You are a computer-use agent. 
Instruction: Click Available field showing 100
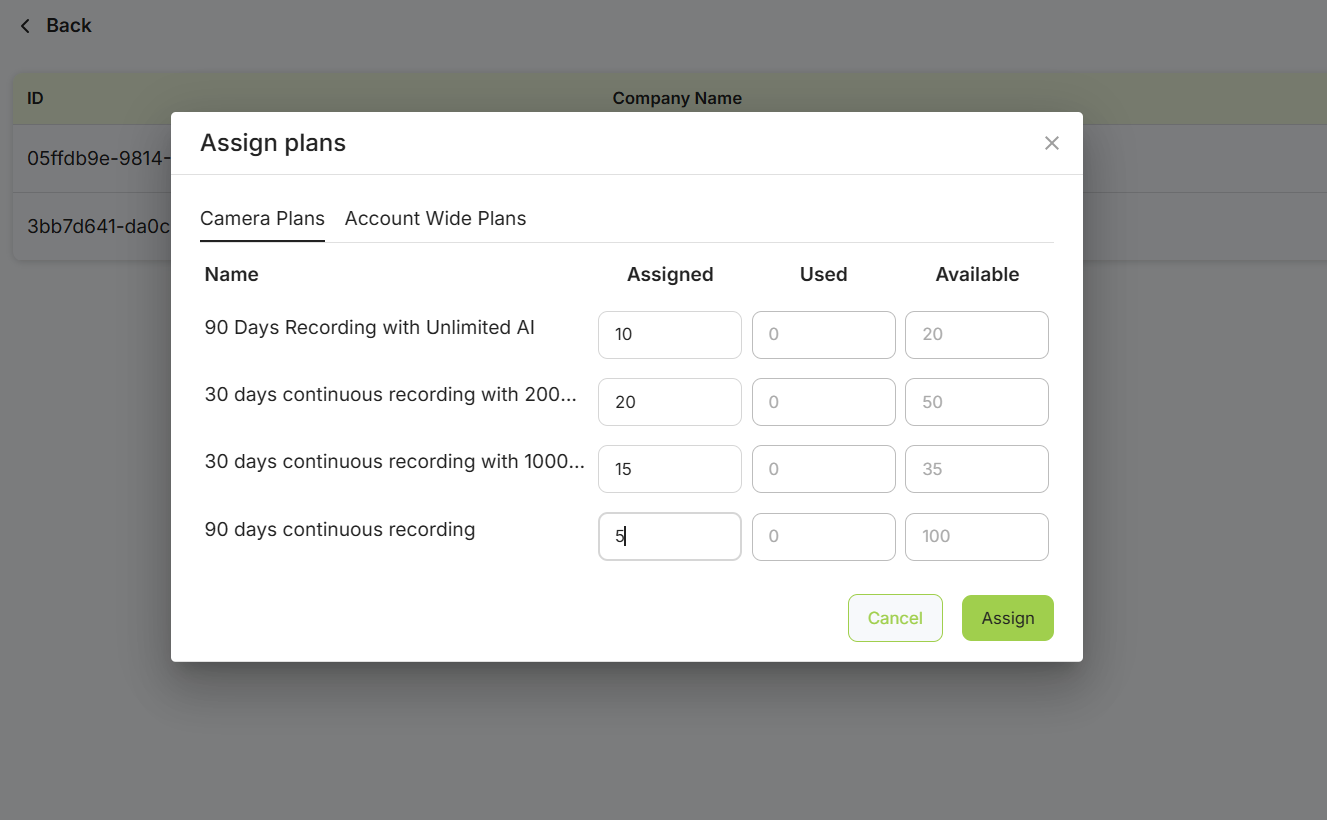(976, 537)
